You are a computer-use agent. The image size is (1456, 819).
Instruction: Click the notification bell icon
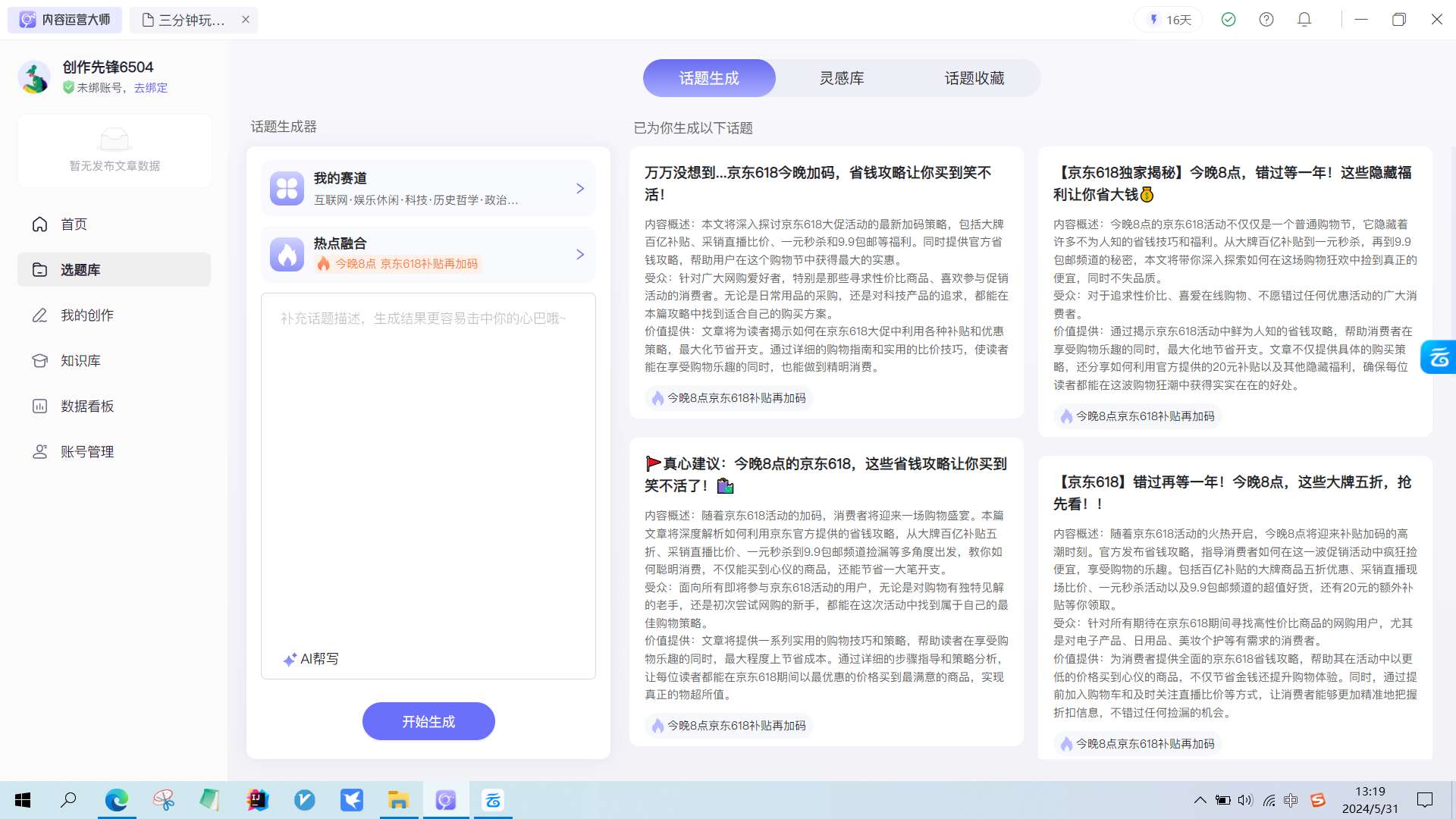(1304, 20)
